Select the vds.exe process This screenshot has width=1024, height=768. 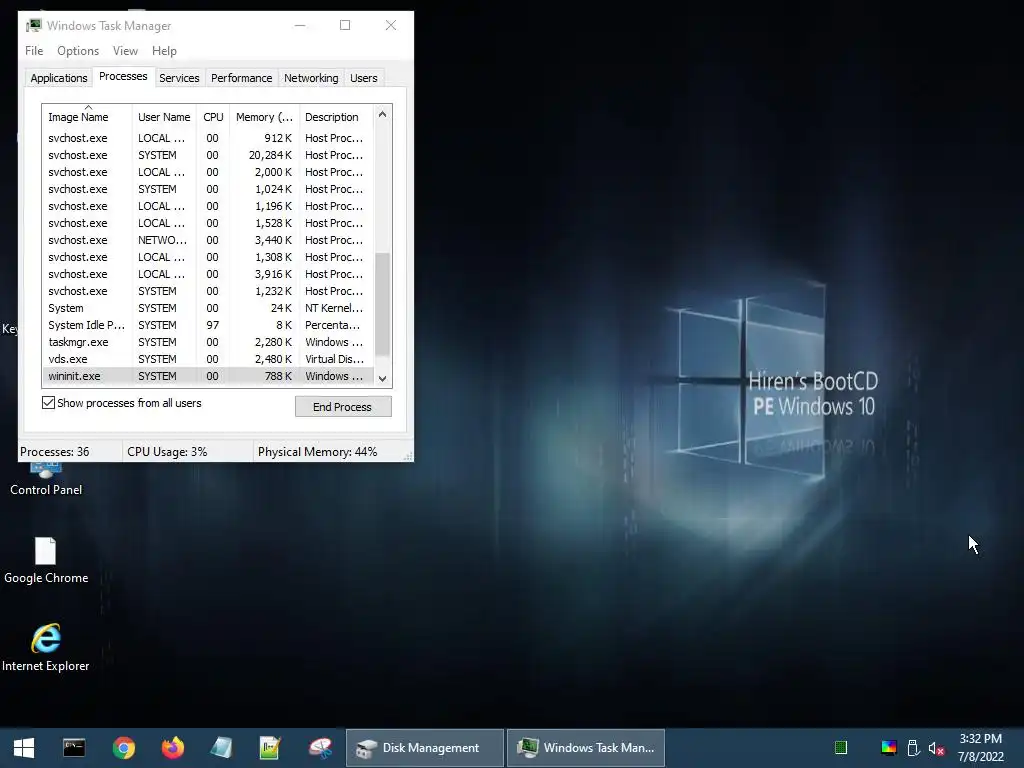(x=208, y=359)
